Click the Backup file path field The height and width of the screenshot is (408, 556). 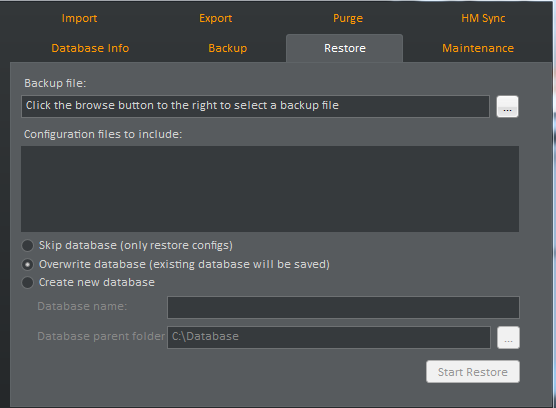(255, 106)
